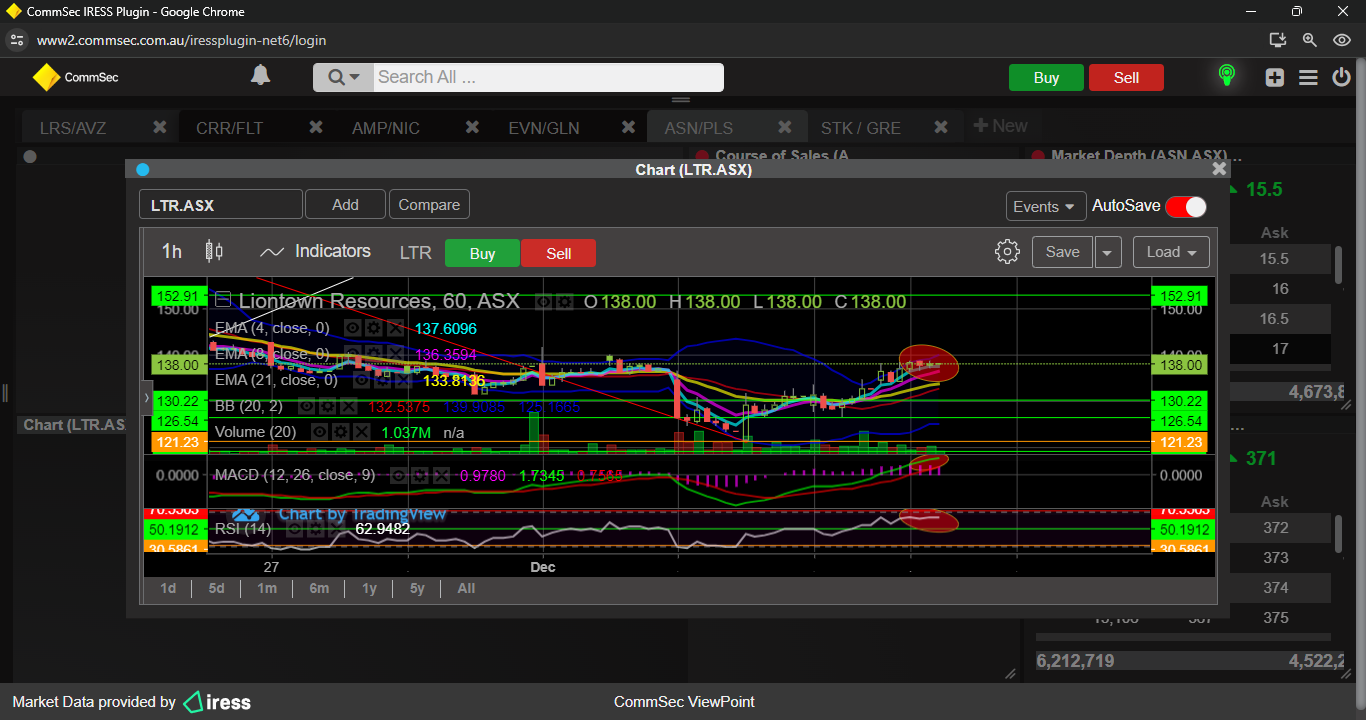Click the green lightbulb icon
The image size is (1366, 720).
point(1226,76)
